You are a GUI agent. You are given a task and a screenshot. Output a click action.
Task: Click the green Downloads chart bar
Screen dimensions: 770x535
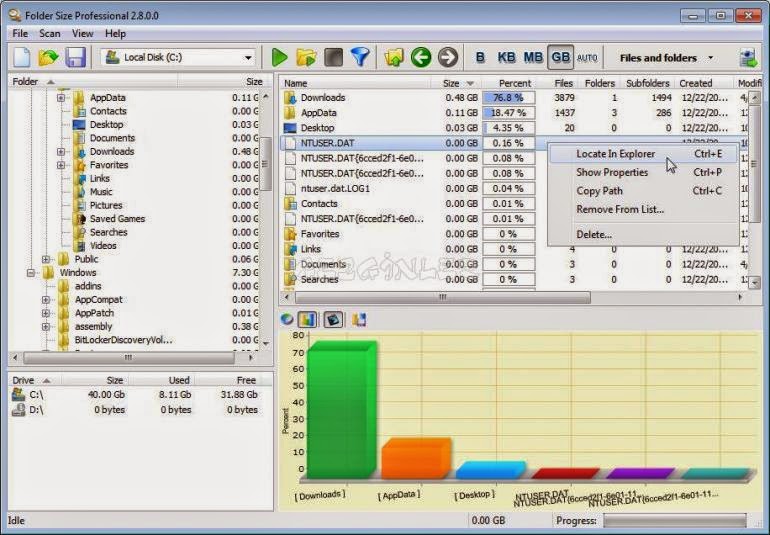click(x=342, y=409)
